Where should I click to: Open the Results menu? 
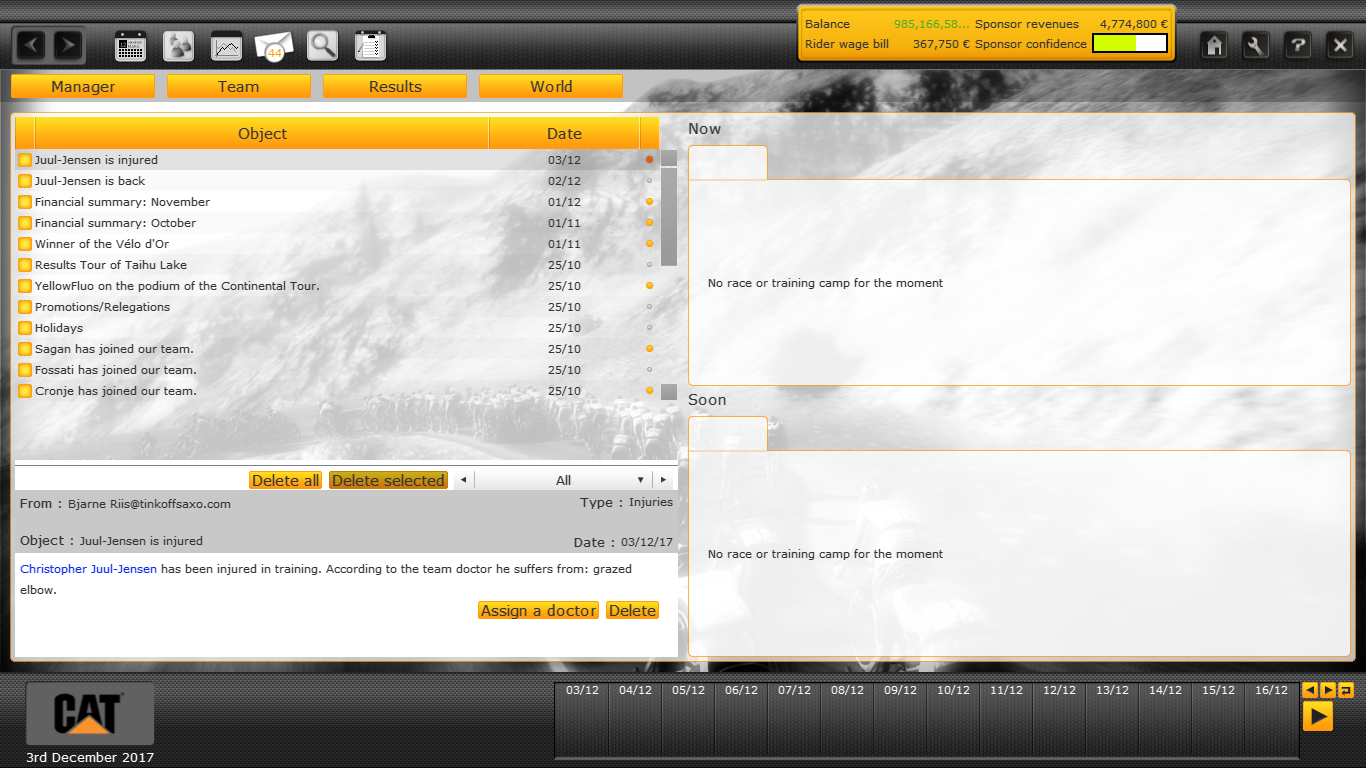tap(395, 87)
